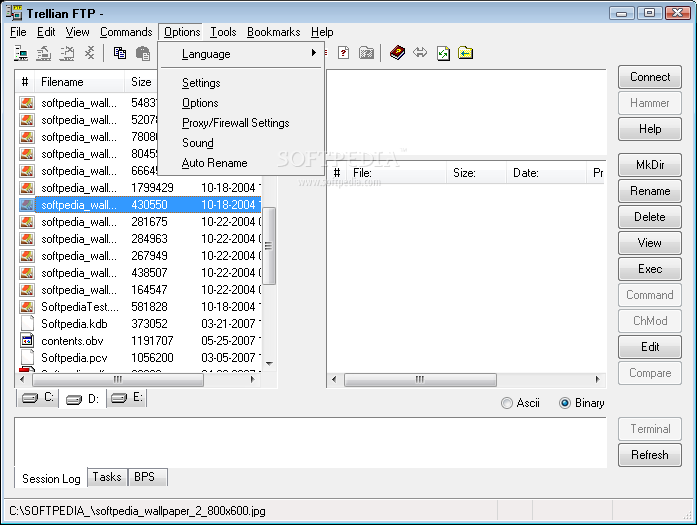This screenshot has width=697, height=525.
Task: Click the contents.obv file icon
Action: point(27,341)
